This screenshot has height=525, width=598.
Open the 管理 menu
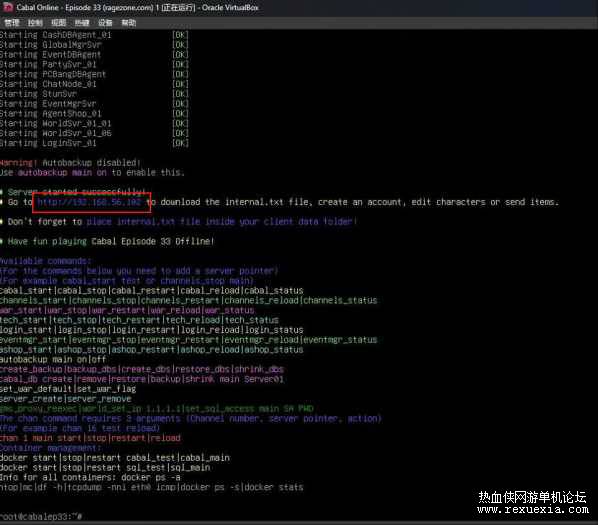(x=11, y=23)
